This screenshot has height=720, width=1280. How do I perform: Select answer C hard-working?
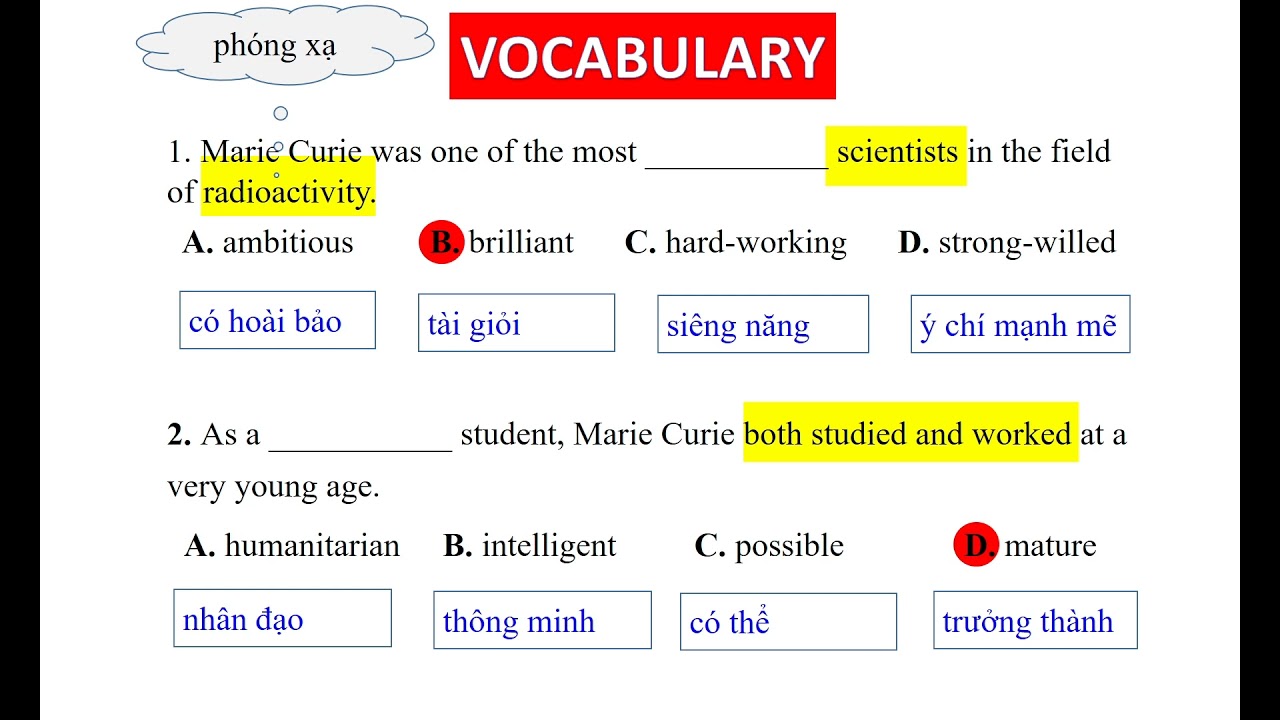[735, 243]
